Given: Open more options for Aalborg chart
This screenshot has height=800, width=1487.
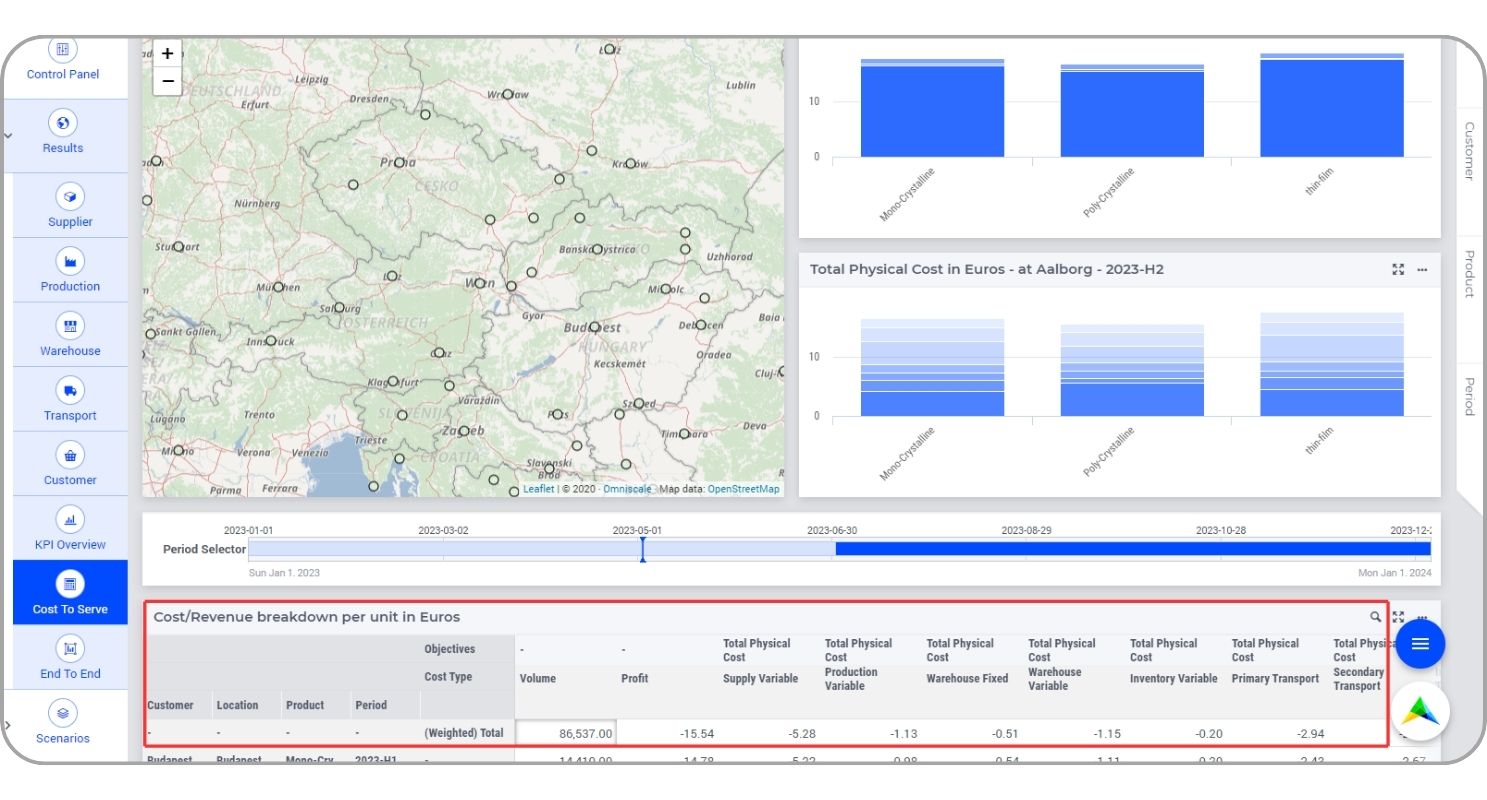Looking at the screenshot, I should pos(1422,269).
